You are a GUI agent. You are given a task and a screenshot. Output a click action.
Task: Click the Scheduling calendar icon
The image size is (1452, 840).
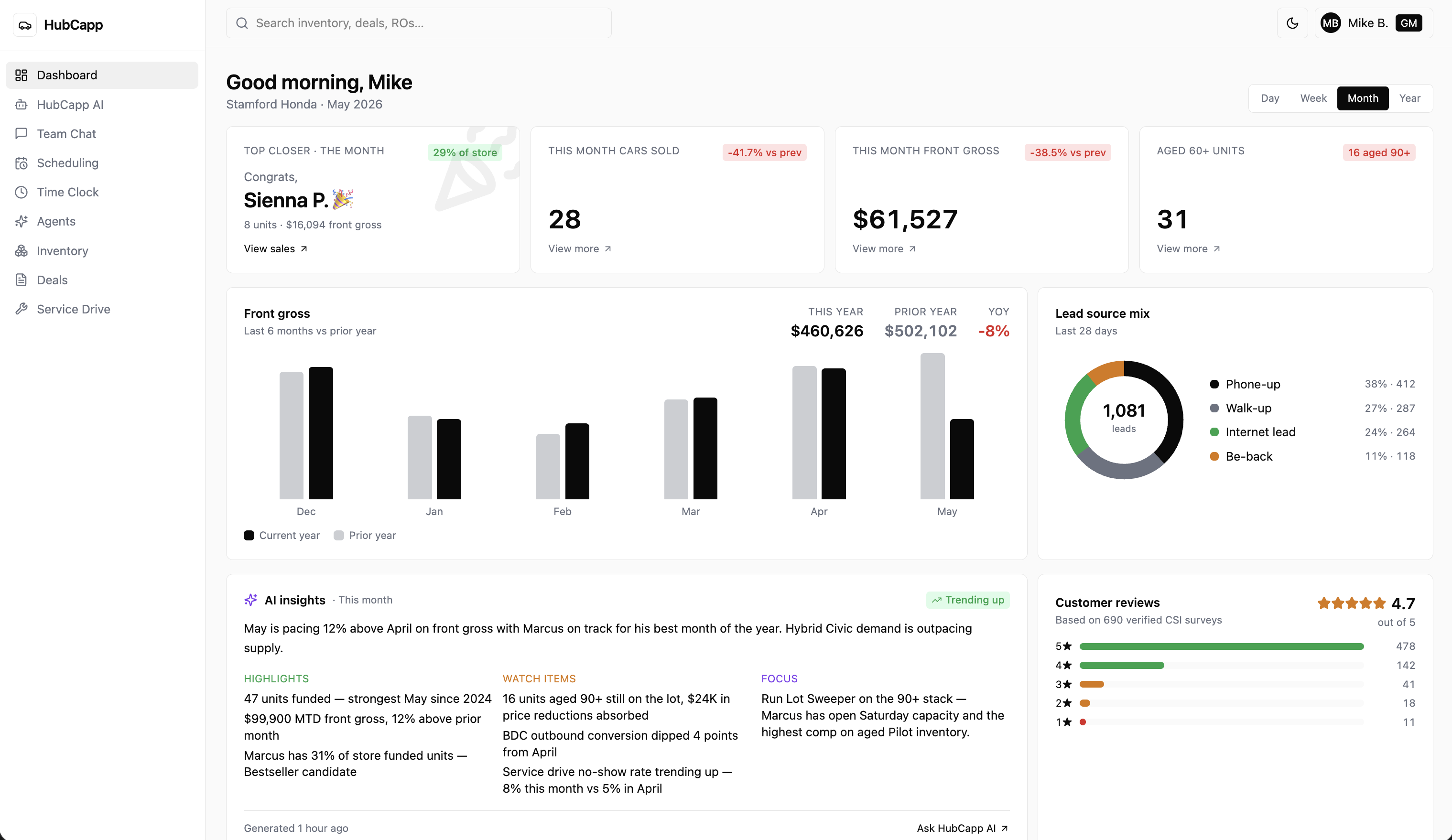click(22, 163)
